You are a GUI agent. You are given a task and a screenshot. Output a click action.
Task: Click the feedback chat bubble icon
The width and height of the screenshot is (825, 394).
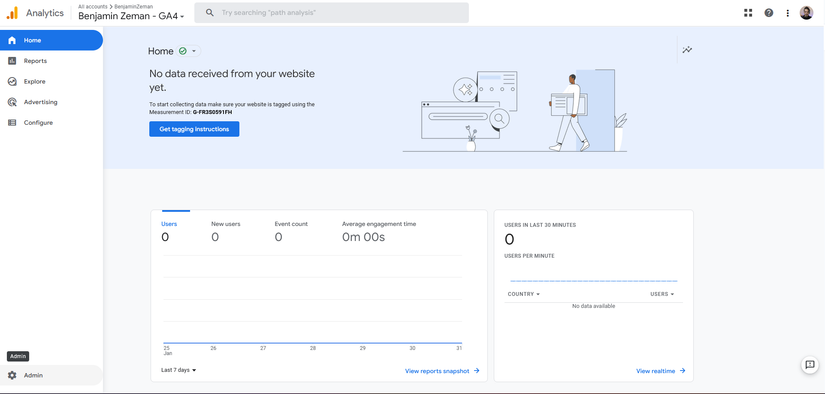(810, 365)
